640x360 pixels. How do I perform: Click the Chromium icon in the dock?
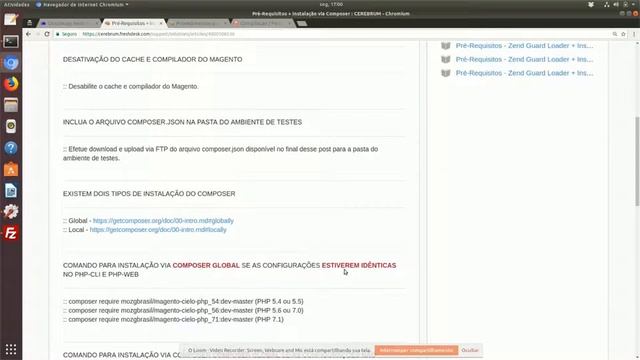[11, 63]
